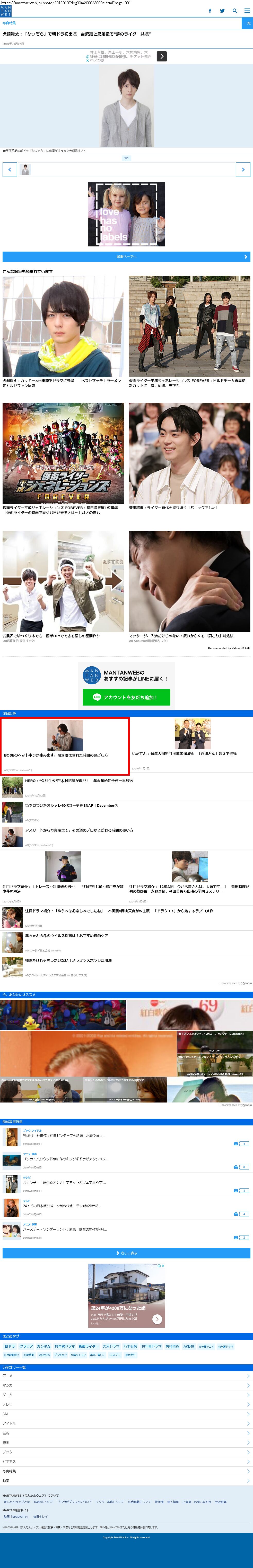Viewport: 253px width, 1568px height.
Task: Go to previous photo with left arrow
Action: [10, 170]
